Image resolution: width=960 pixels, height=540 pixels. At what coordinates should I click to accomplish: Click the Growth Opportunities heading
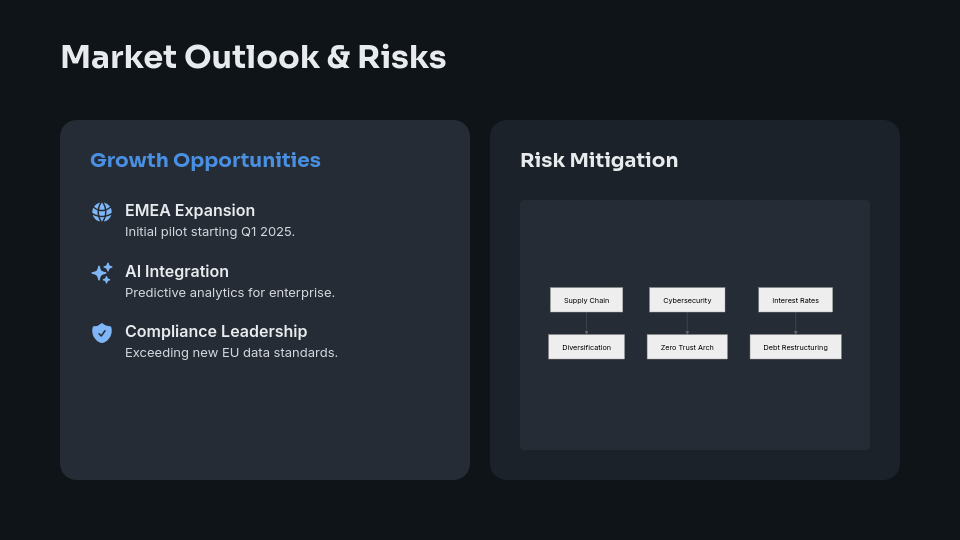point(205,160)
